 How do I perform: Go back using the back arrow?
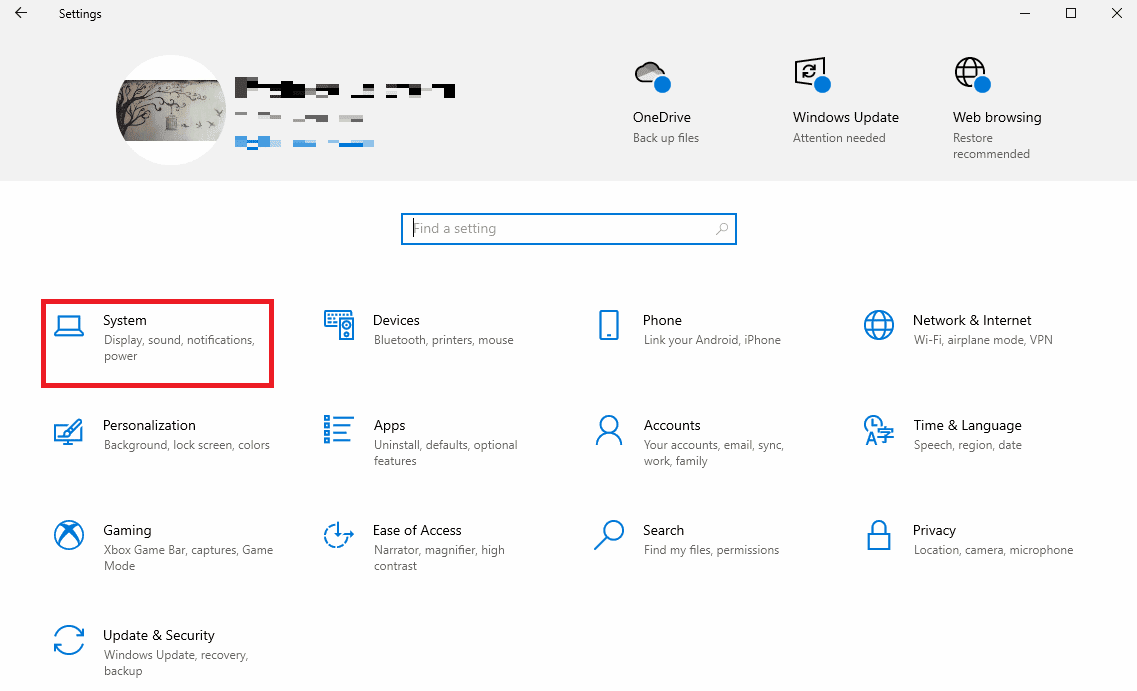21,13
